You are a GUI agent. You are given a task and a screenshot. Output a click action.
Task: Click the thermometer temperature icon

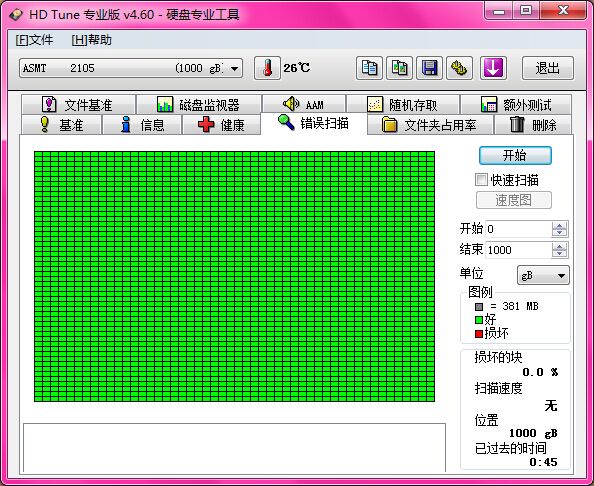click(x=267, y=68)
